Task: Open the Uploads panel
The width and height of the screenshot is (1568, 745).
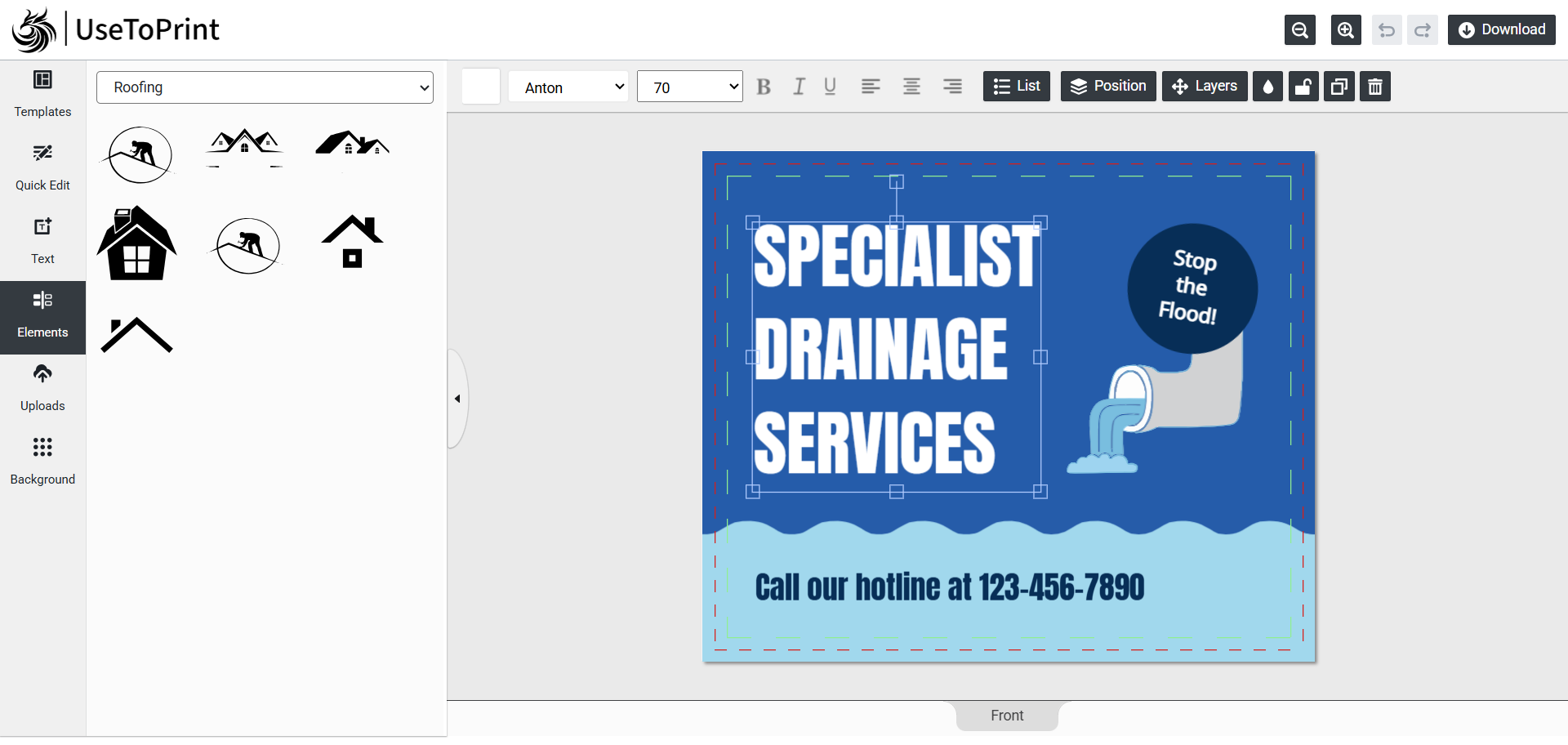Action: click(x=42, y=388)
